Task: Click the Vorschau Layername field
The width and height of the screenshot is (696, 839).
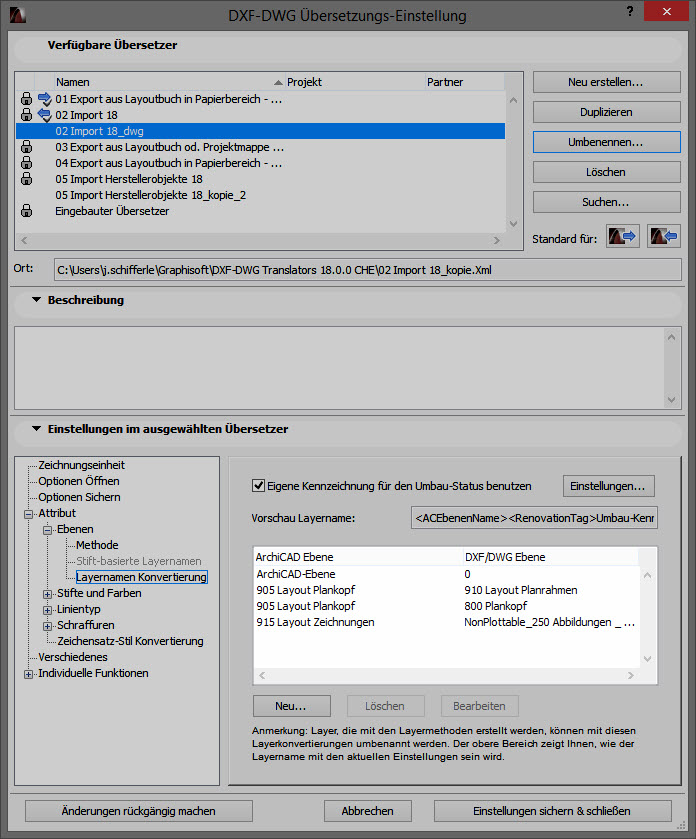Action: [x=534, y=518]
